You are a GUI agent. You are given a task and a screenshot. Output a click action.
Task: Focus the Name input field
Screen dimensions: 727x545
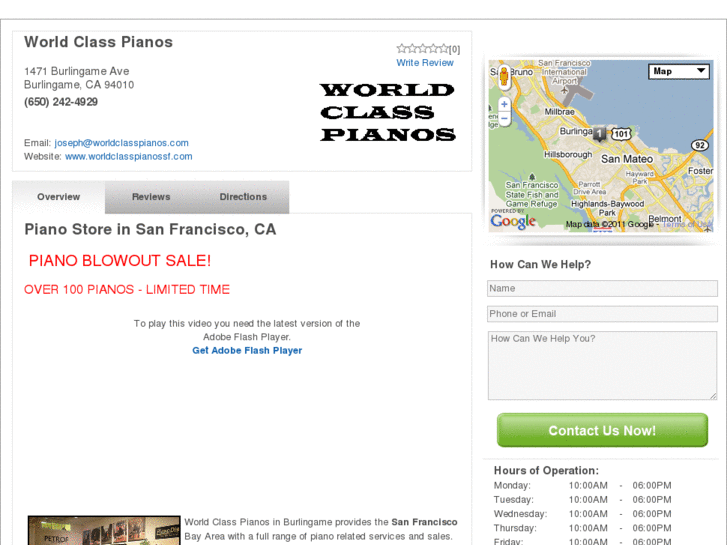click(x=602, y=289)
